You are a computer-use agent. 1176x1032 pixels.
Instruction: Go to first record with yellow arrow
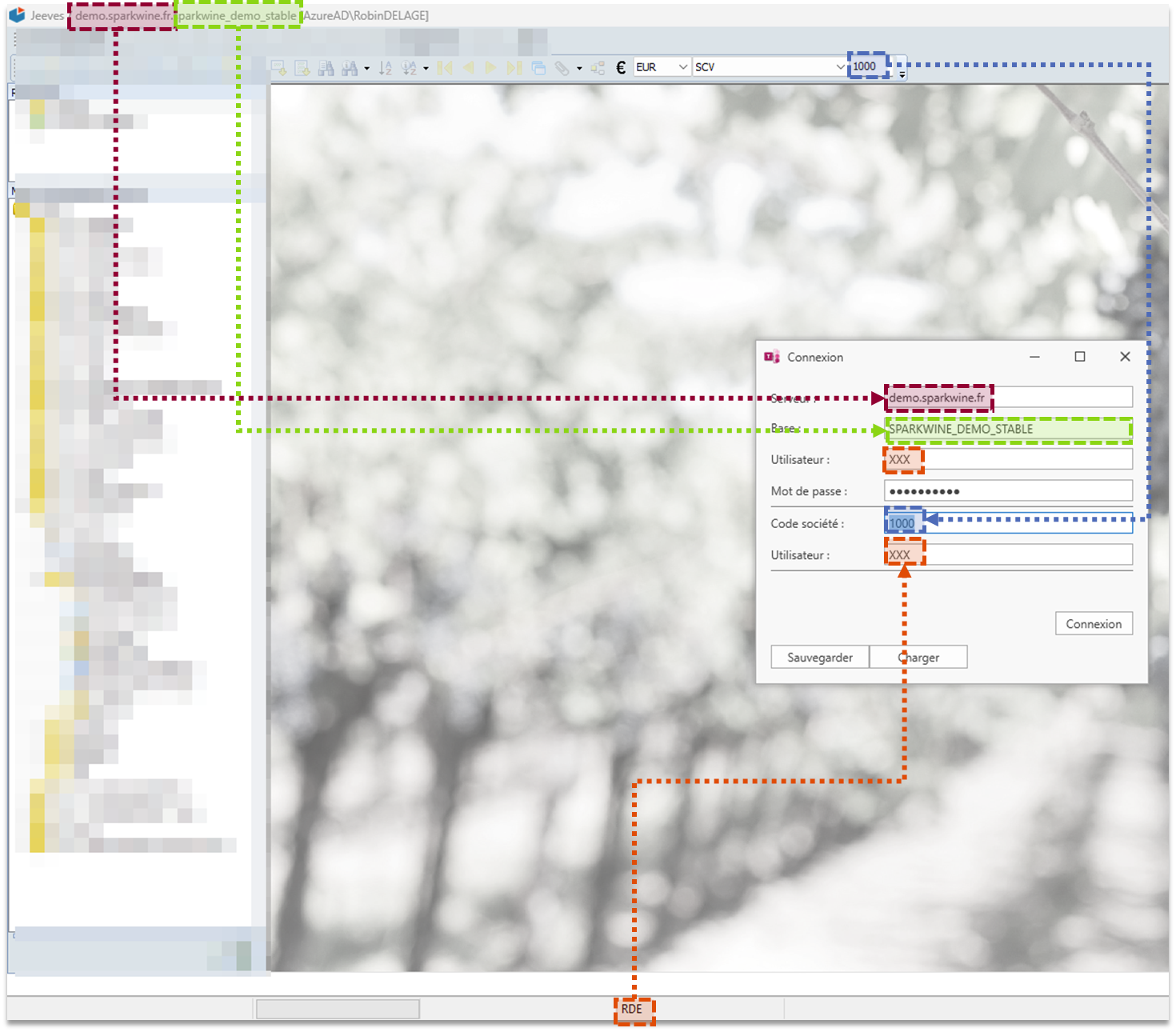[x=445, y=68]
